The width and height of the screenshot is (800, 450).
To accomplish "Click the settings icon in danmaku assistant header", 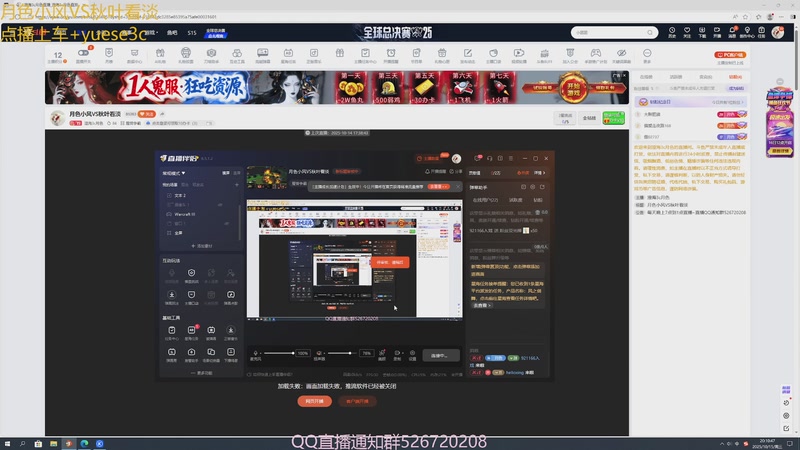I will (533, 187).
